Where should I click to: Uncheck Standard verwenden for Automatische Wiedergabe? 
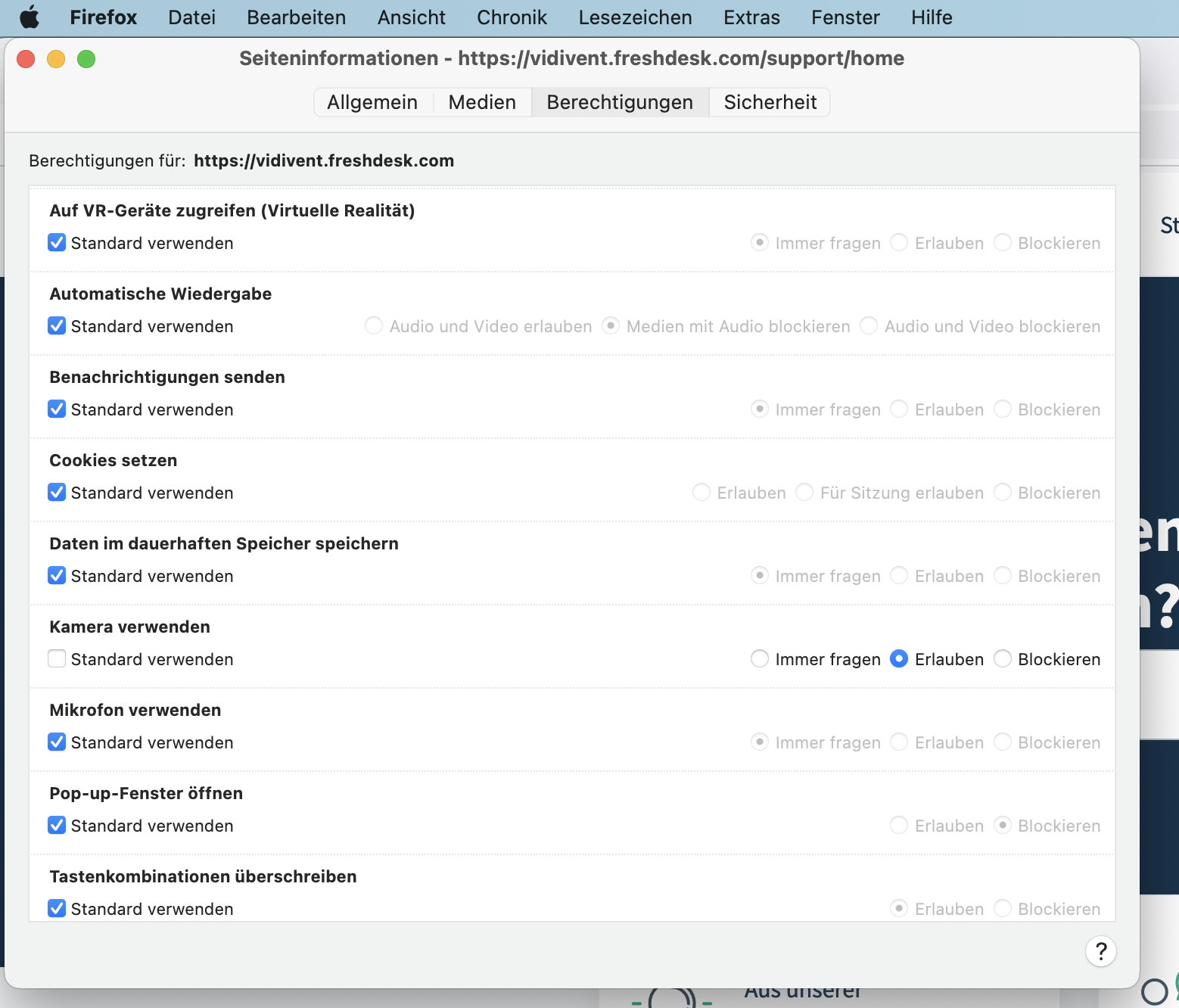point(57,325)
